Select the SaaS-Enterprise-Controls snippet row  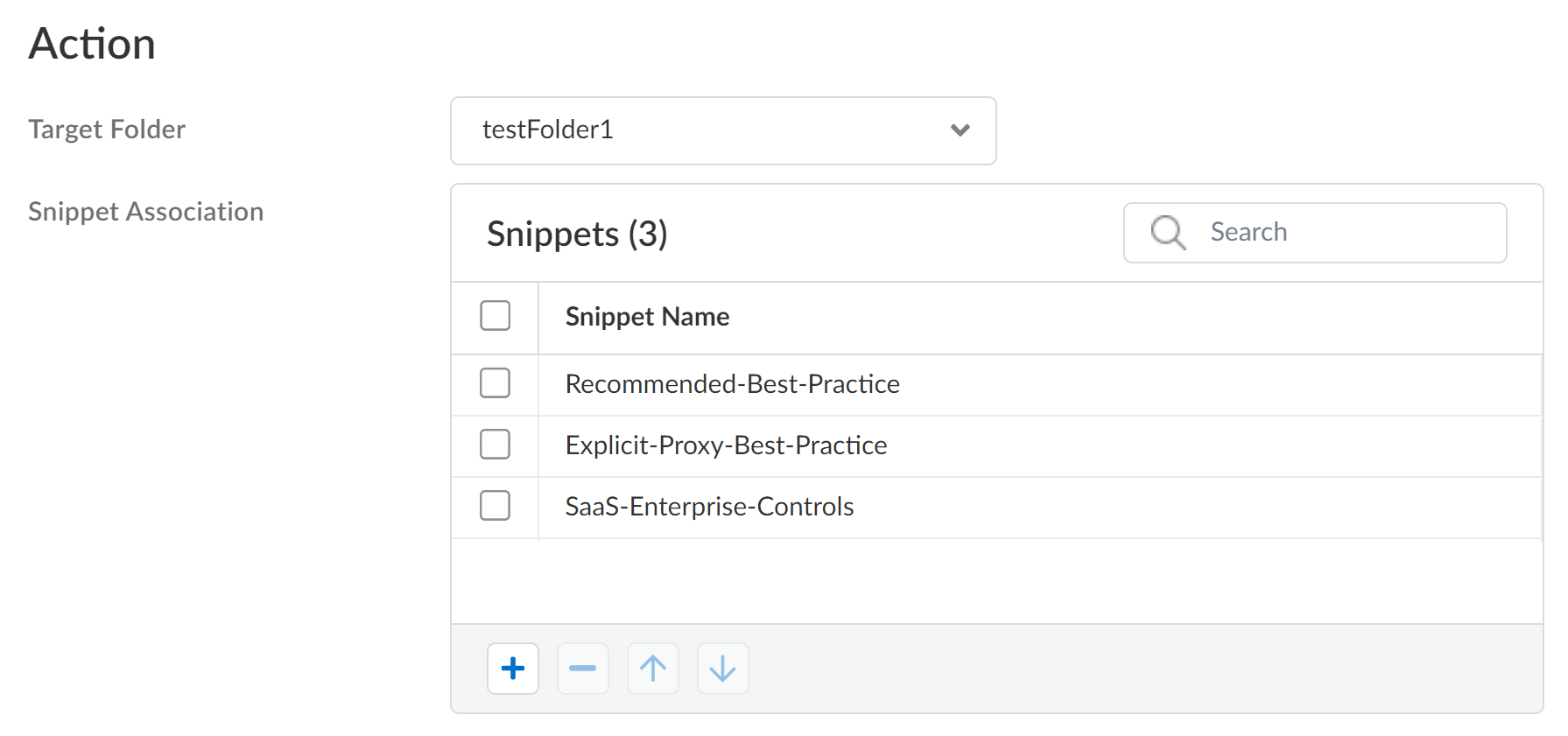(709, 507)
